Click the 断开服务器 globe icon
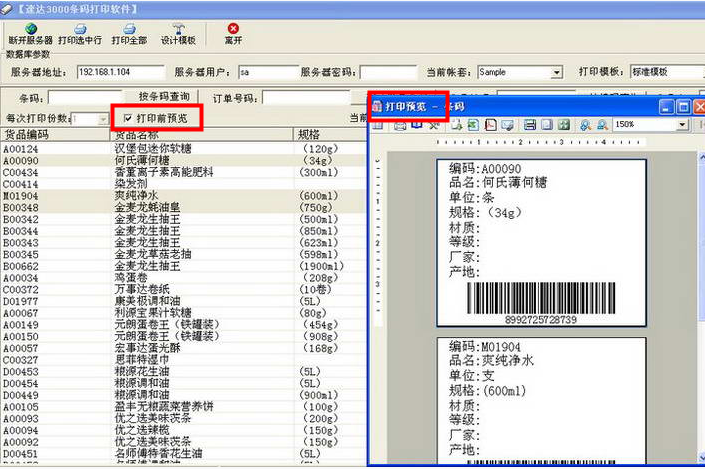Viewport: 705px width, 469px height. (31, 29)
